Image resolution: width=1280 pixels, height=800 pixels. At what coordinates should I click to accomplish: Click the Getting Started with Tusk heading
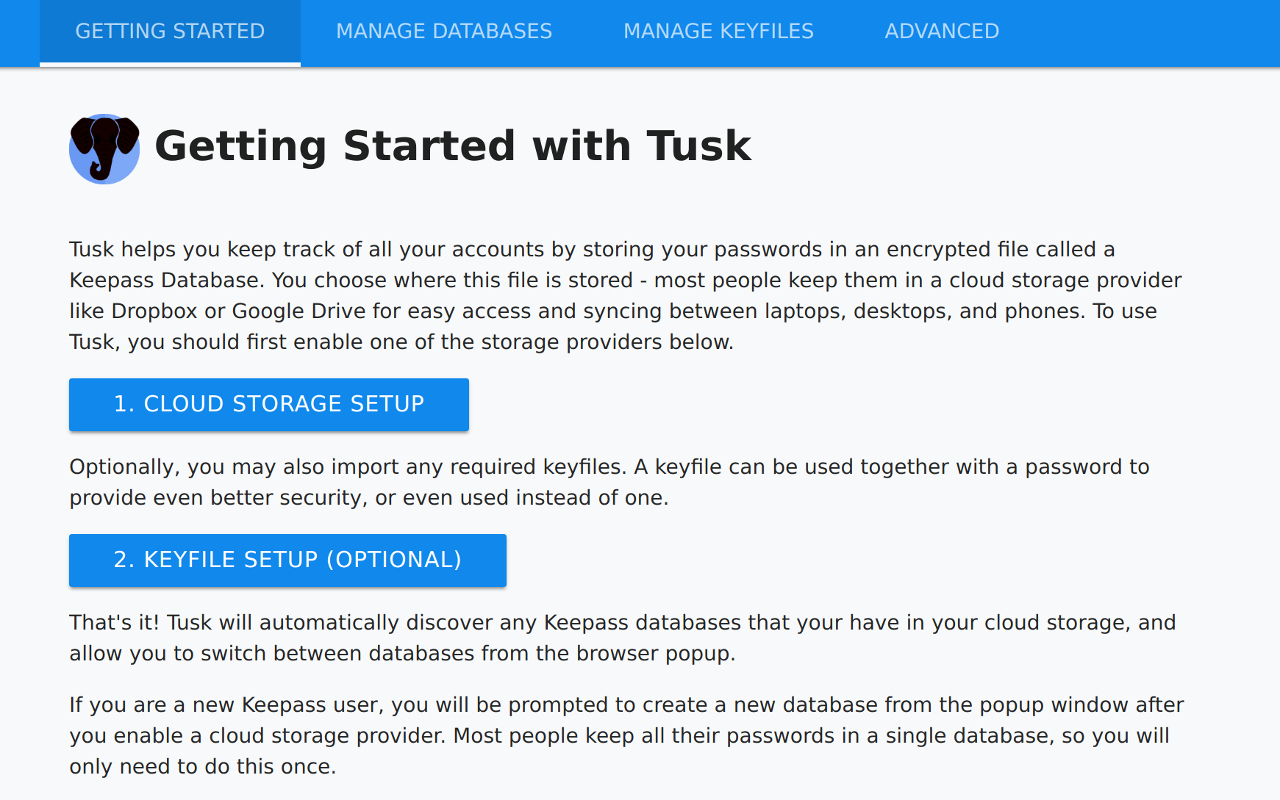pyautogui.click(x=452, y=146)
